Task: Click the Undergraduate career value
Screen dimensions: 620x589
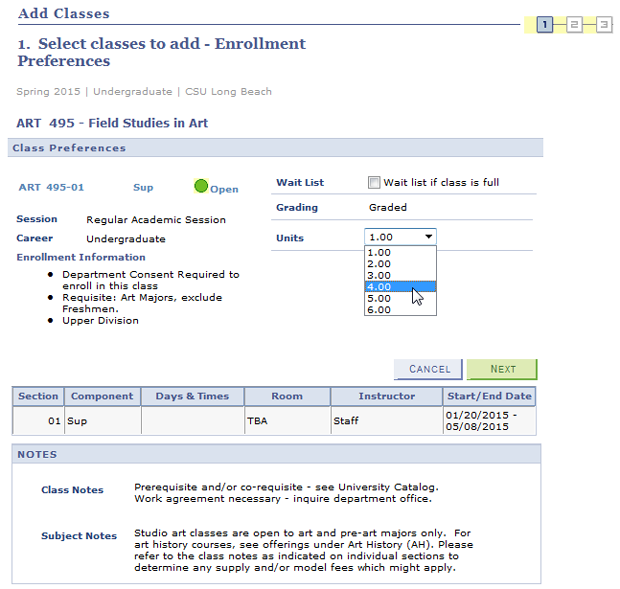Action: click(126, 239)
